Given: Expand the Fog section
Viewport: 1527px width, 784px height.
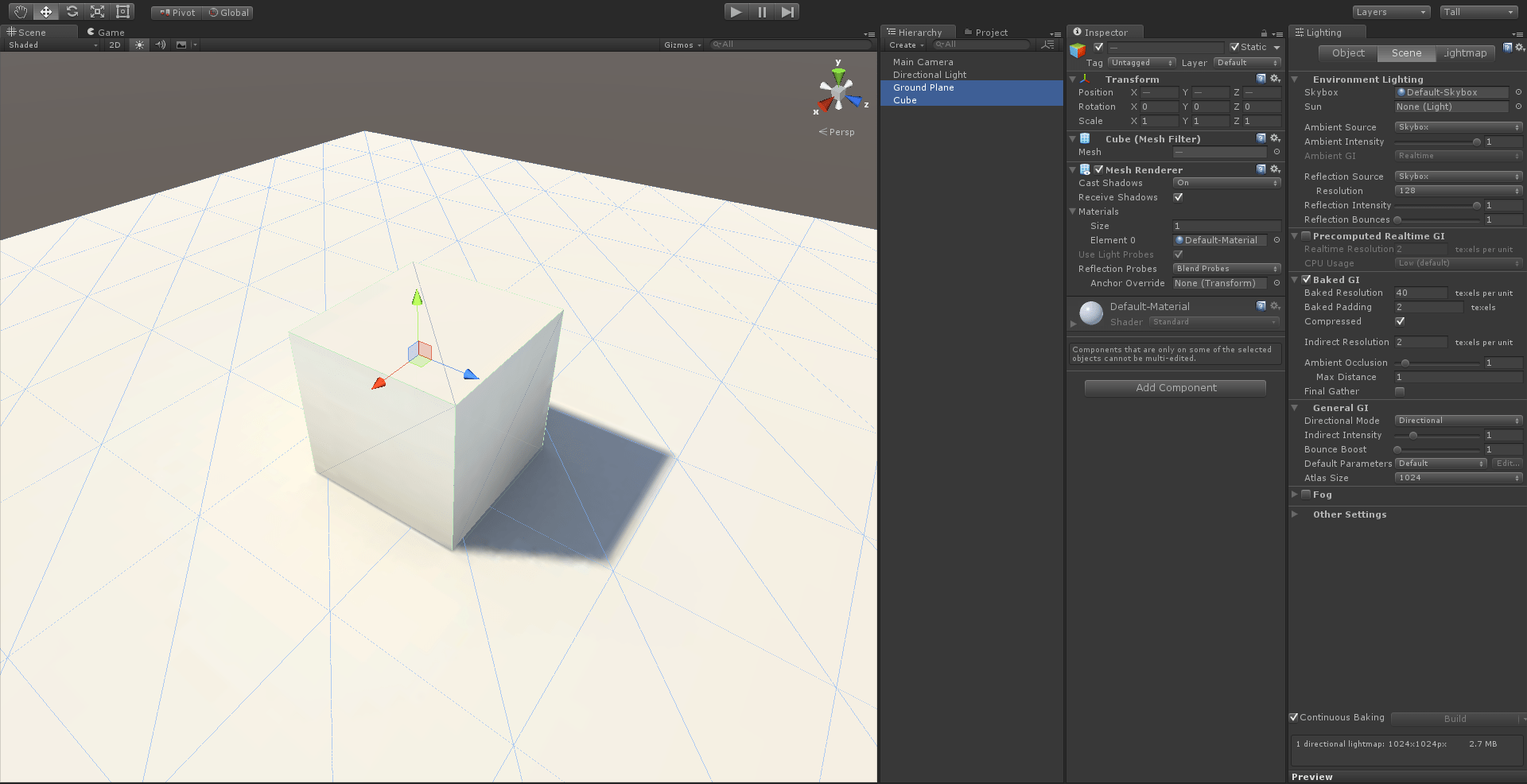Looking at the screenshot, I should [x=1295, y=494].
